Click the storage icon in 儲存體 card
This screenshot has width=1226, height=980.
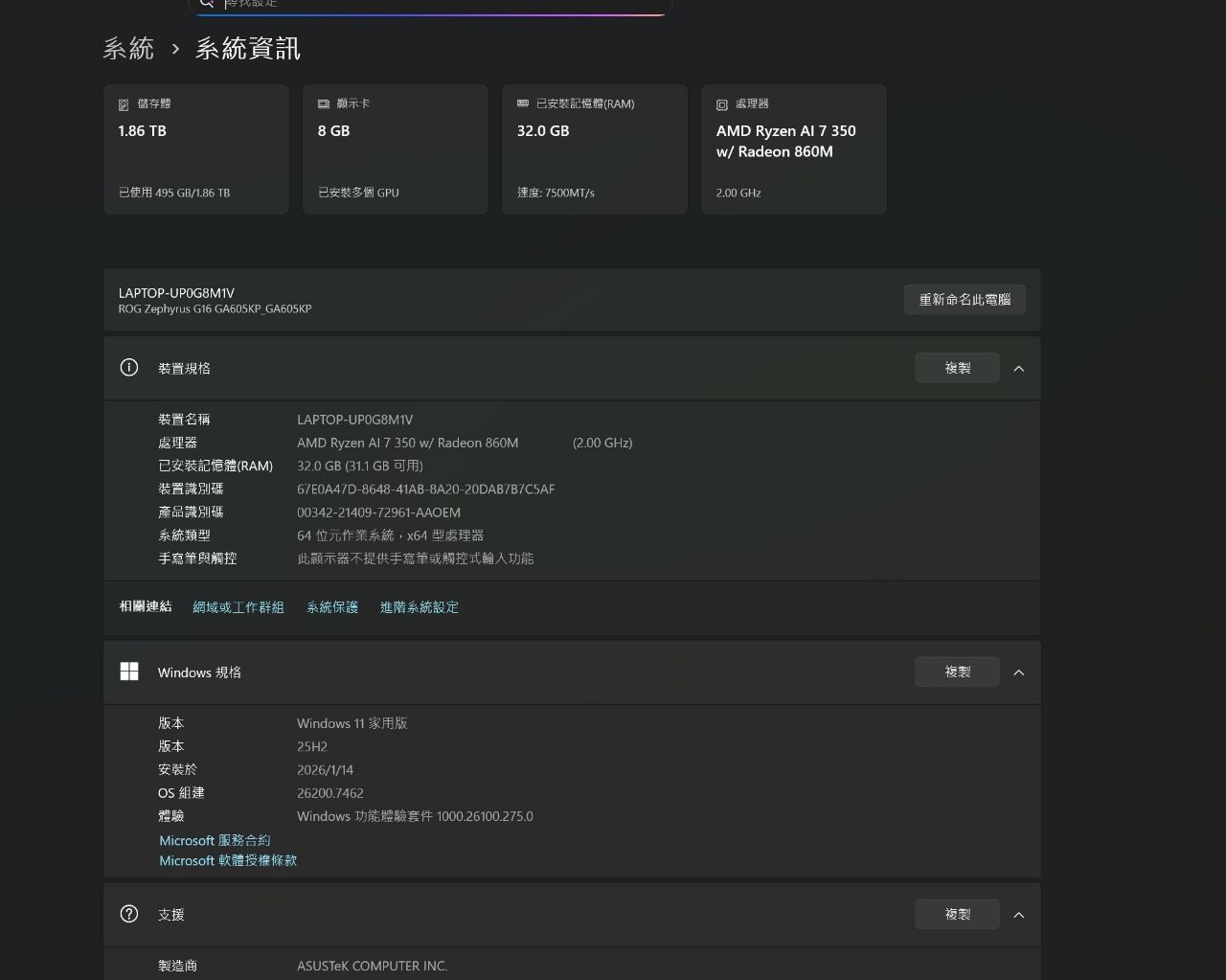tap(124, 104)
